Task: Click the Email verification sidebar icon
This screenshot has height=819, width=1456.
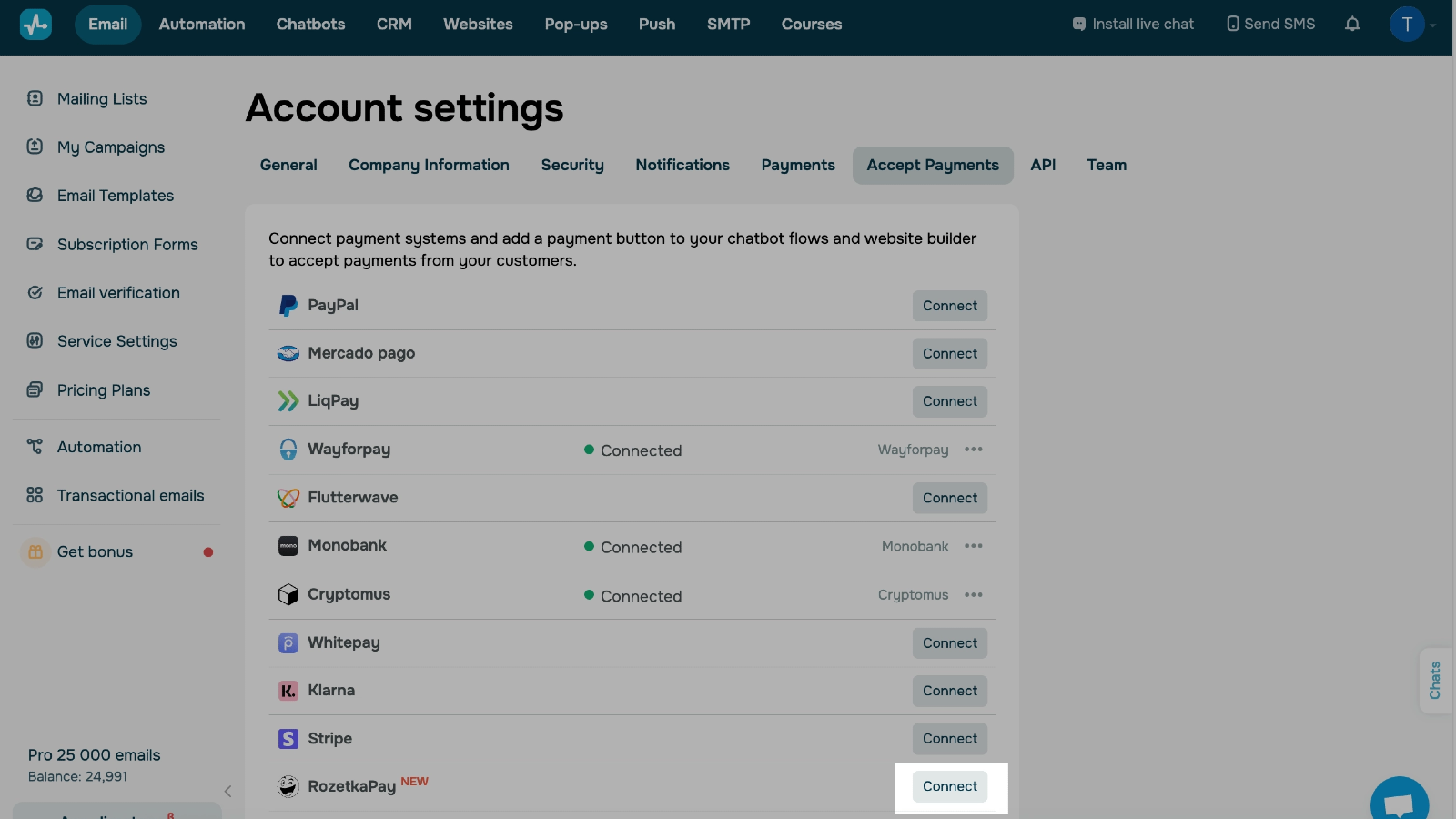Action: pos(35,292)
